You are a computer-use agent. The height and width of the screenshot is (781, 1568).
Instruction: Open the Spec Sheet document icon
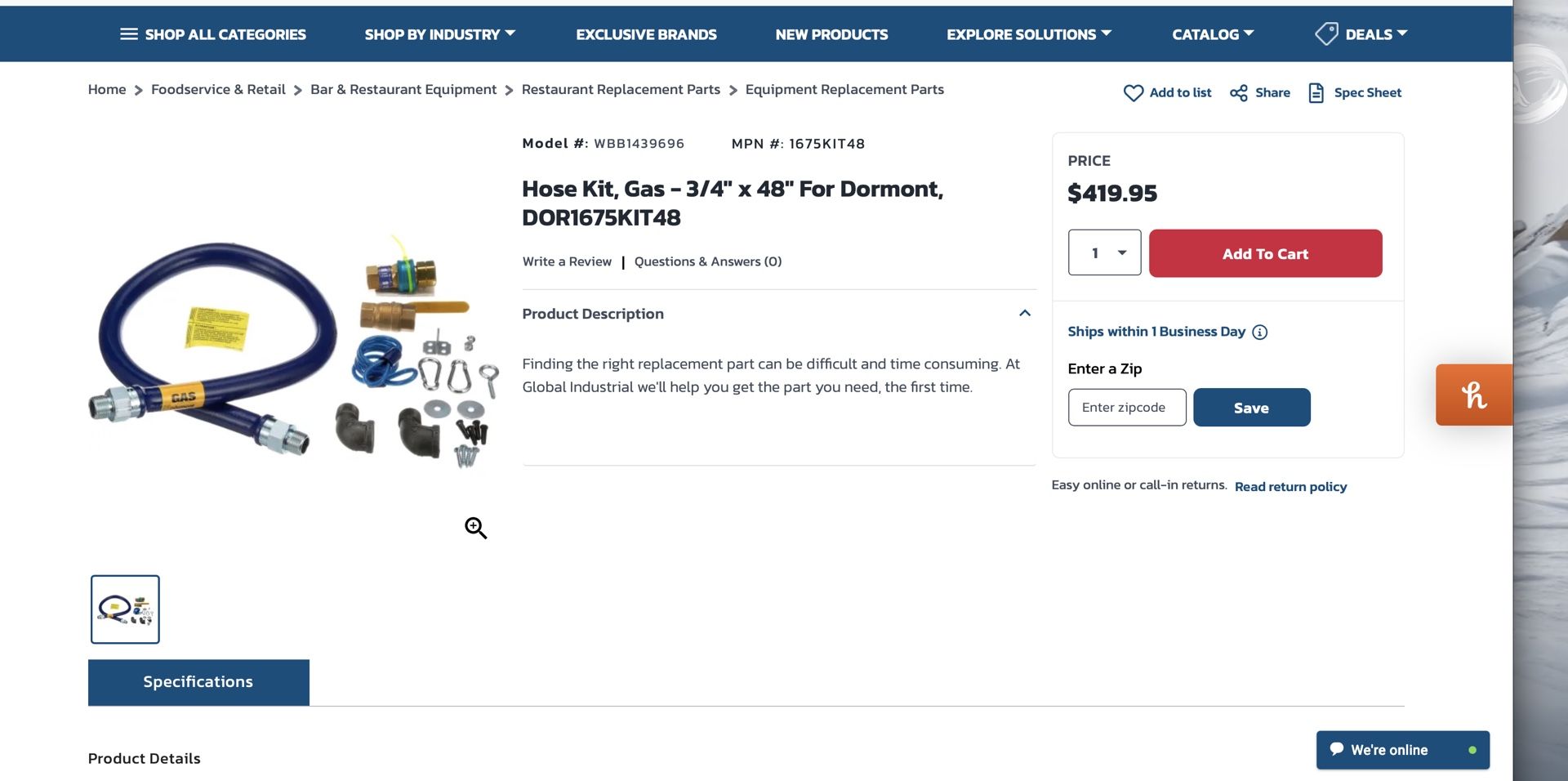[x=1316, y=92]
